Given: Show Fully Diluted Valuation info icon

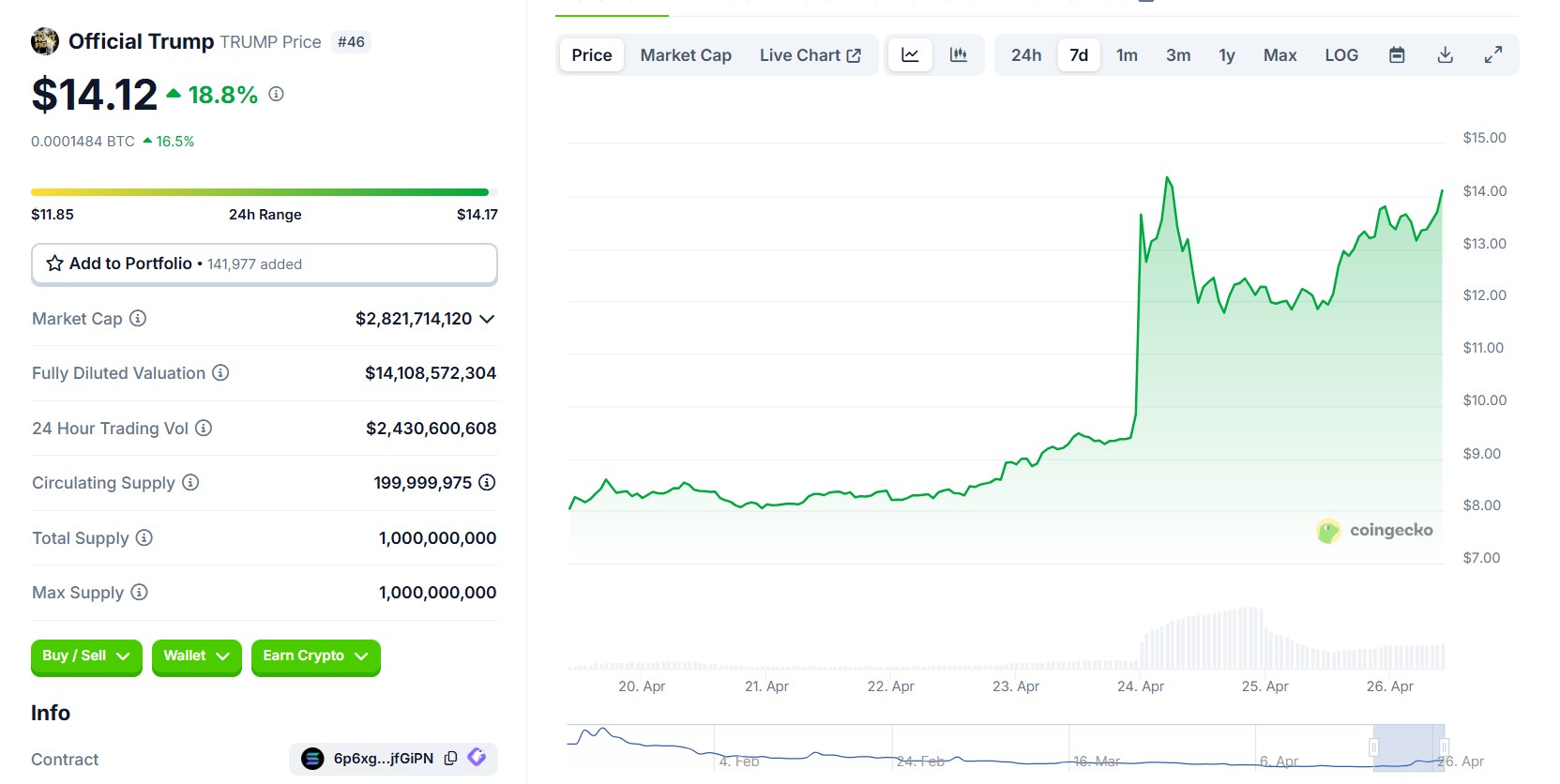Looking at the screenshot, I should (x=220, y=372).
